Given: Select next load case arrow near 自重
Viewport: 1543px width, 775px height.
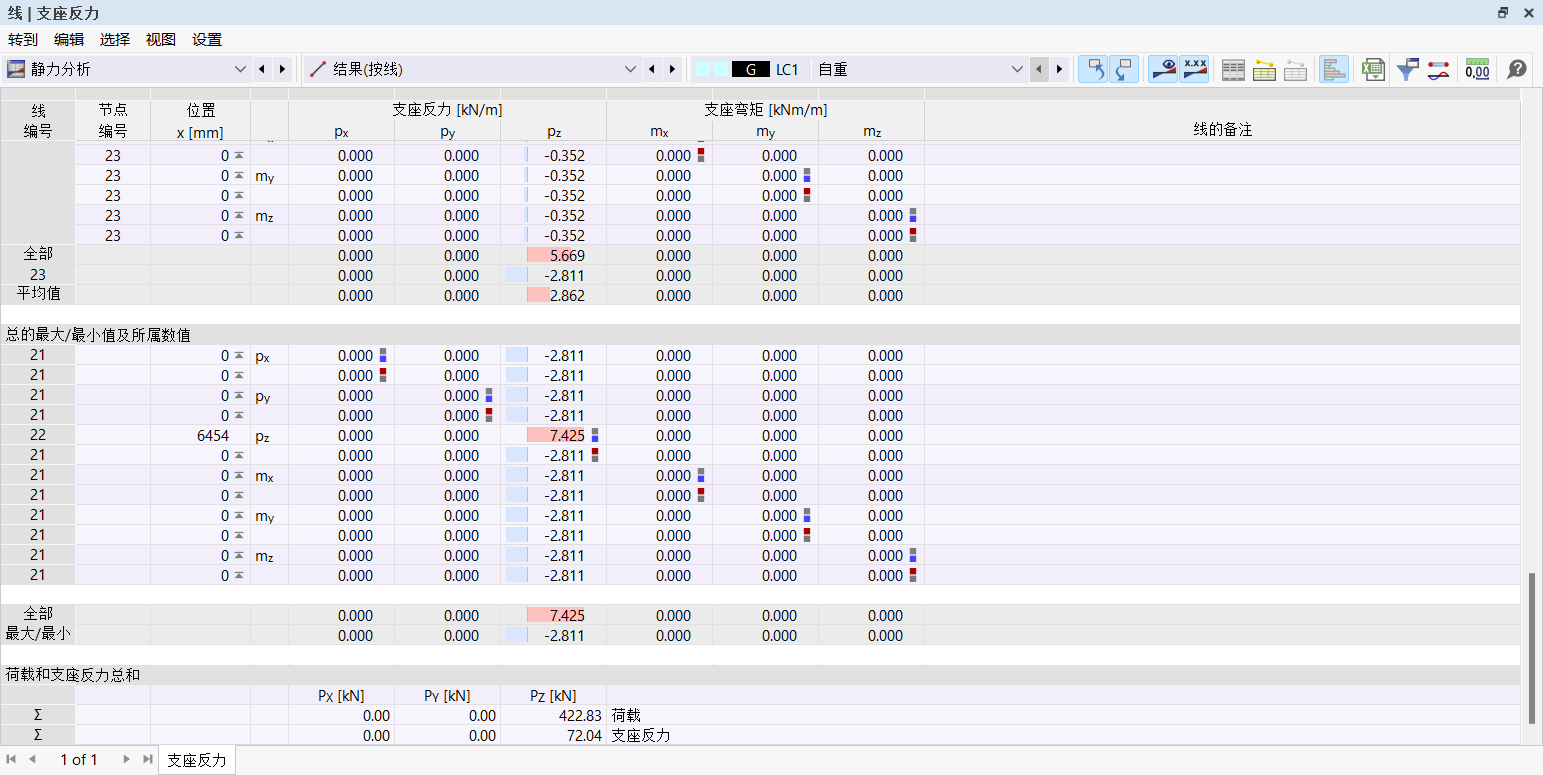Looking at the screenshot, I should (x=1059, y=69).
